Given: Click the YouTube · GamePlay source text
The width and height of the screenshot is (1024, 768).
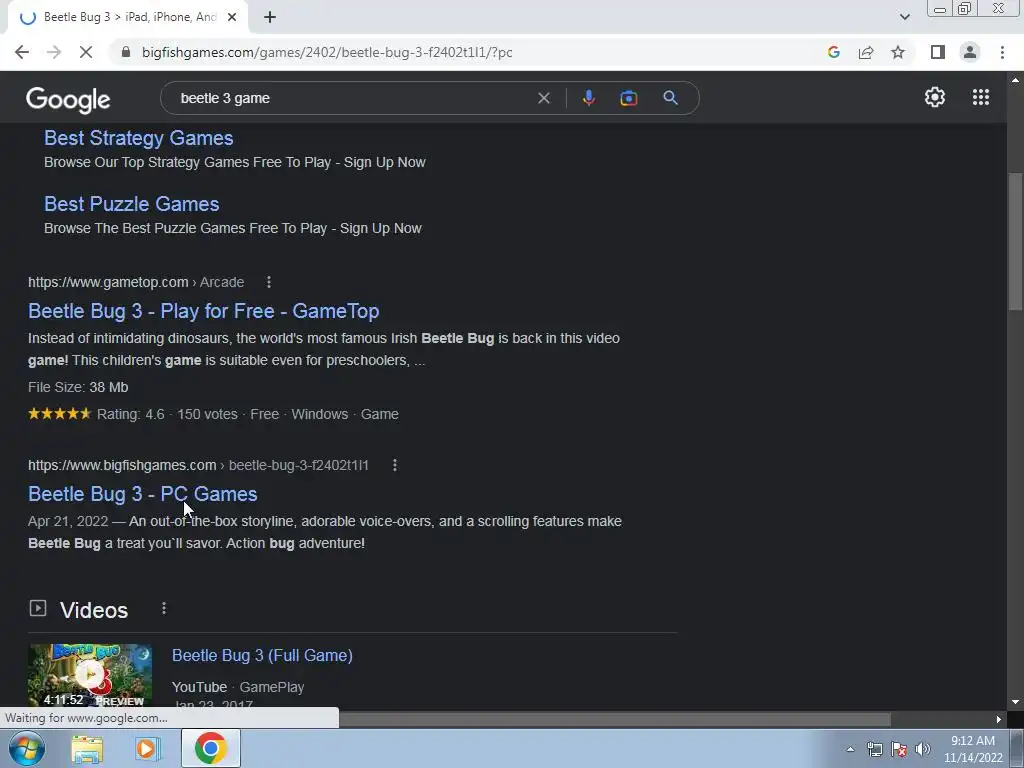Looking at the screenshot, I should (238, 687).
